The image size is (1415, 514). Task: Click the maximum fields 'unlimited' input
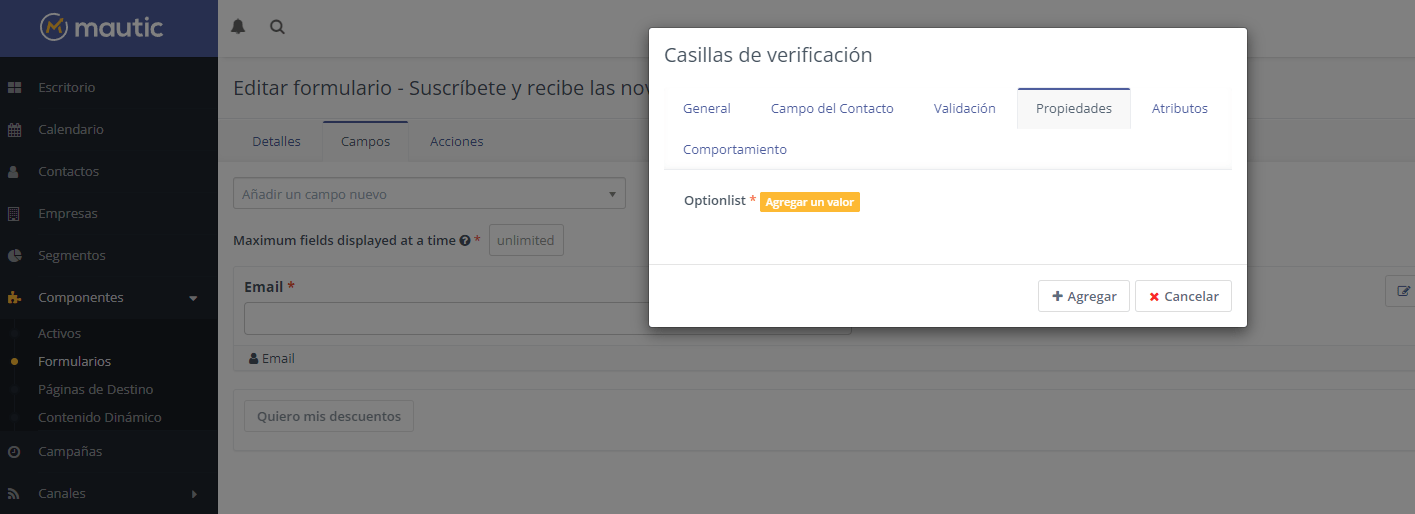[x=526, y=240]
